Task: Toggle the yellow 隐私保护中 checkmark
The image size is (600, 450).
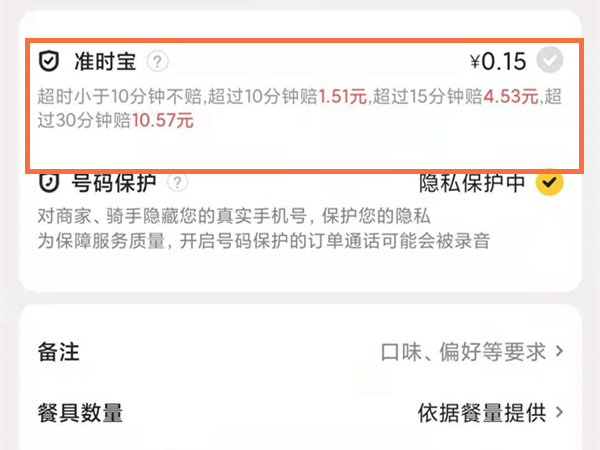Action: 549,182
